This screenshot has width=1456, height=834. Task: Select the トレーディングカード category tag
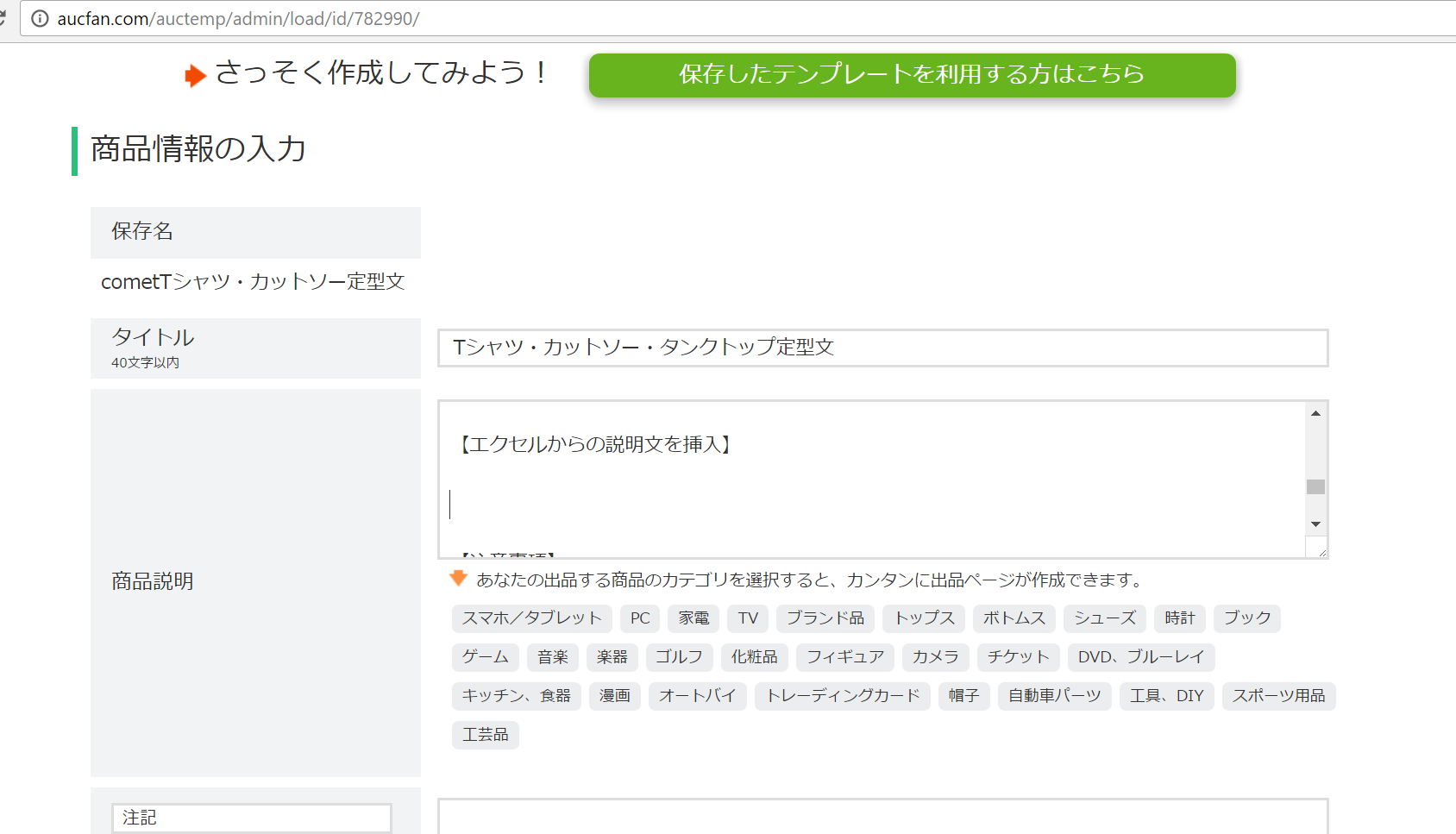[x=843, y=696]
